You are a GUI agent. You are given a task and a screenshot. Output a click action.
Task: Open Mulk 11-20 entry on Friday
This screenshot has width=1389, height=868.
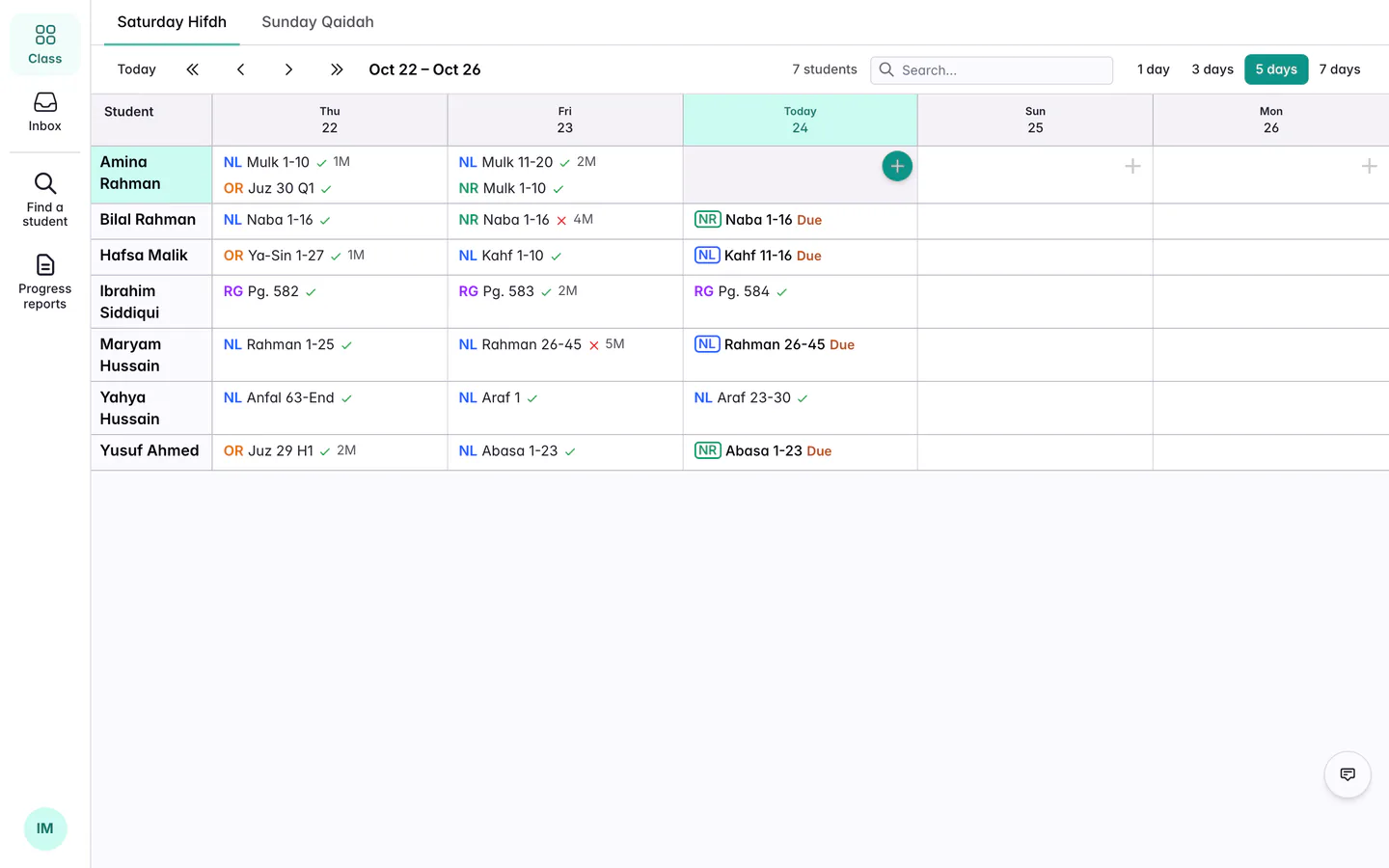tap(528, 162)
